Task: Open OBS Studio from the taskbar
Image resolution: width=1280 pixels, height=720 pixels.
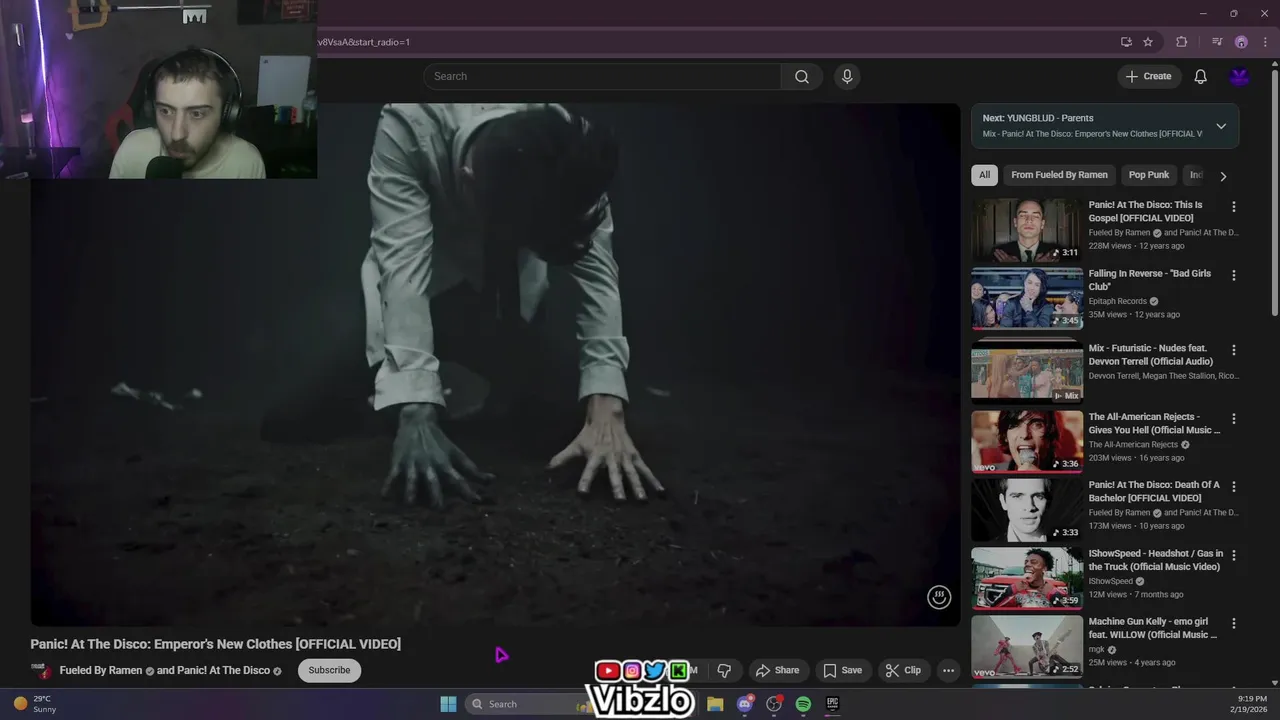Action: (774, 704)
